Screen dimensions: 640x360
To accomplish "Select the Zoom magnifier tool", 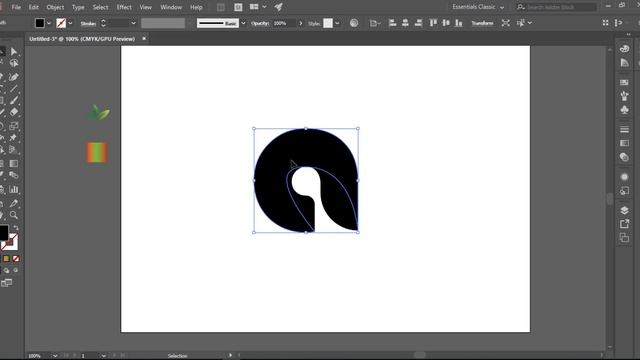I will click(13, 215).
